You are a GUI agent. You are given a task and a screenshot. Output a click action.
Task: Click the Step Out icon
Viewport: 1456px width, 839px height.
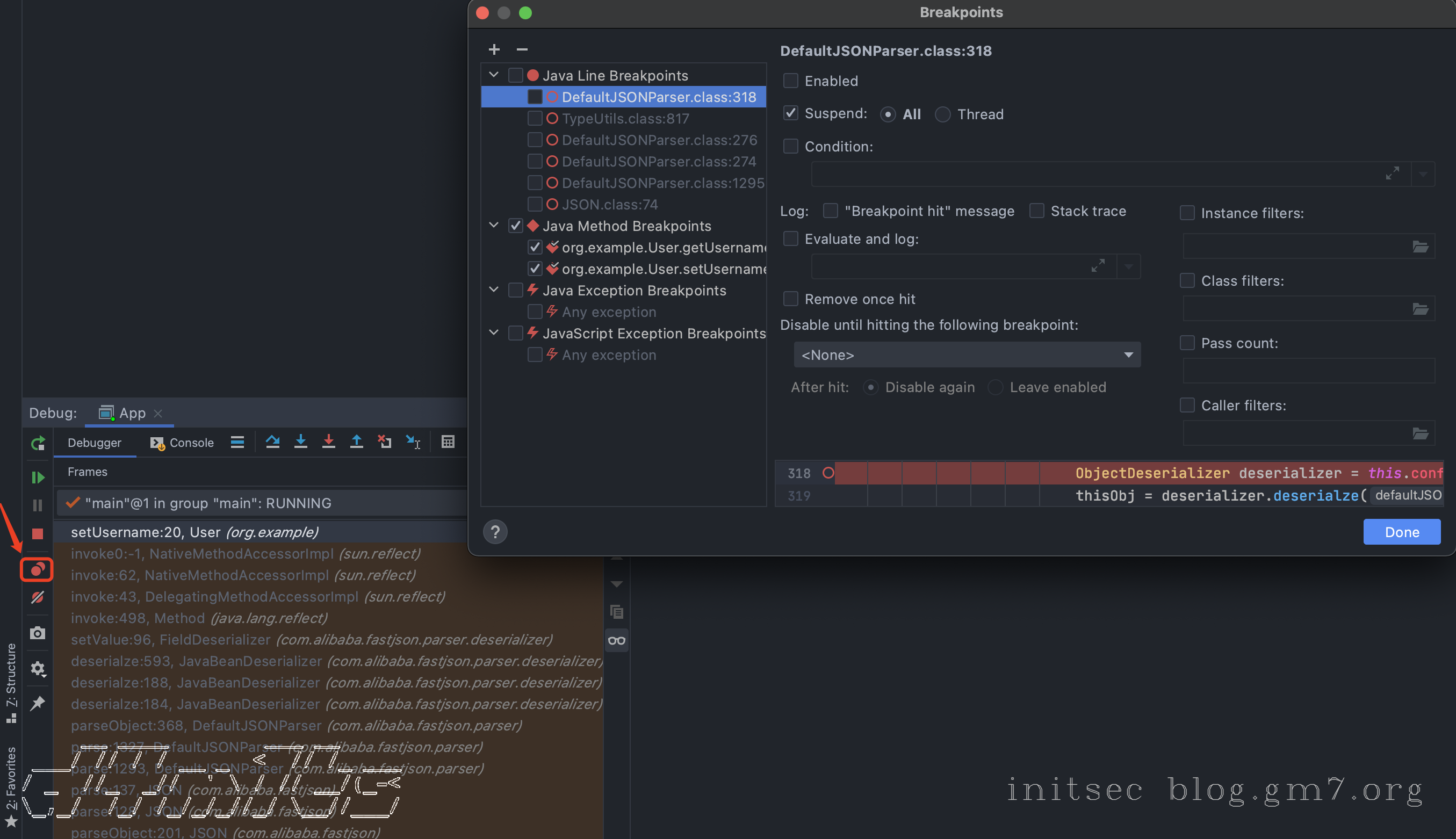(356, 442)
